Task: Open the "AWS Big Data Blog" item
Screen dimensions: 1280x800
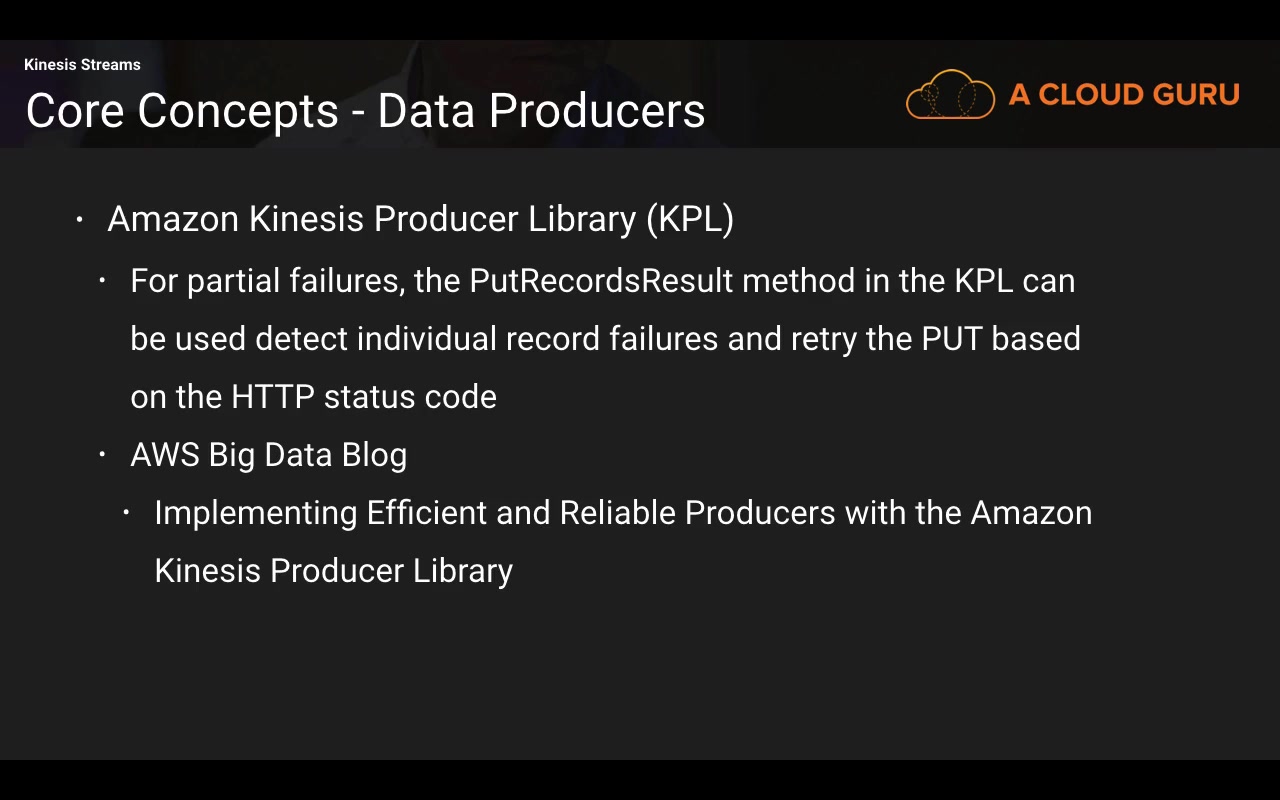Action: tap(268, 455)
